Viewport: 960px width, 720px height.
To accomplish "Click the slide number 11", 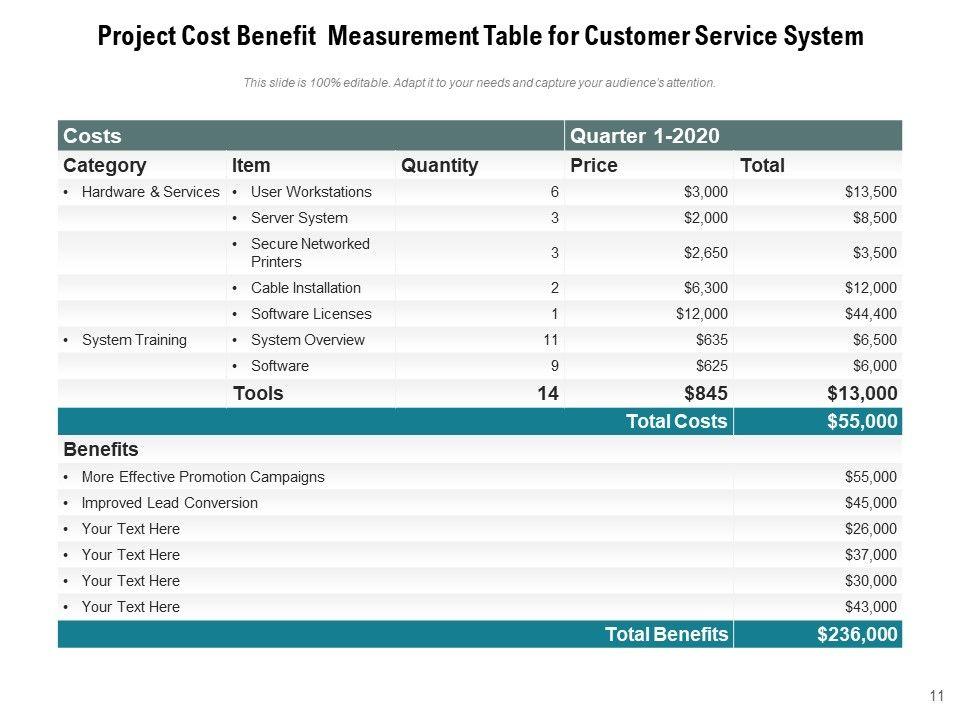I will (x=937, y=696).
